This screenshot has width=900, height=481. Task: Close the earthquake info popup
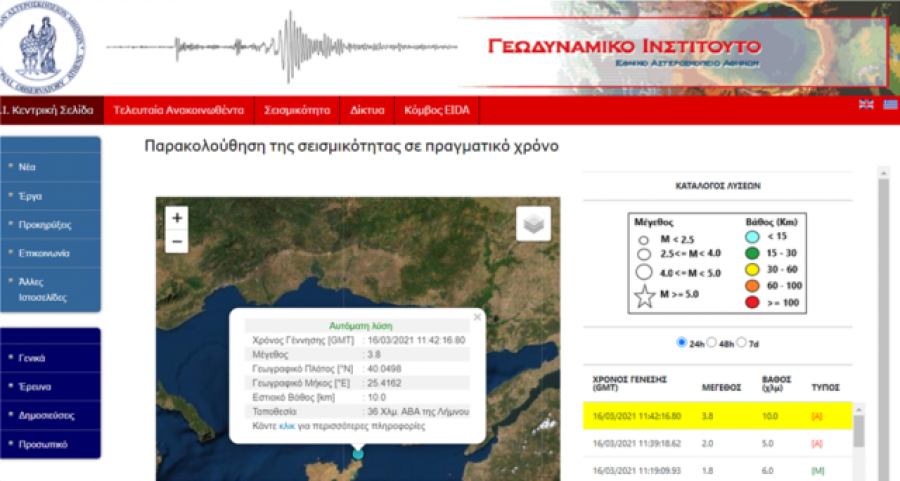[477, 317]
